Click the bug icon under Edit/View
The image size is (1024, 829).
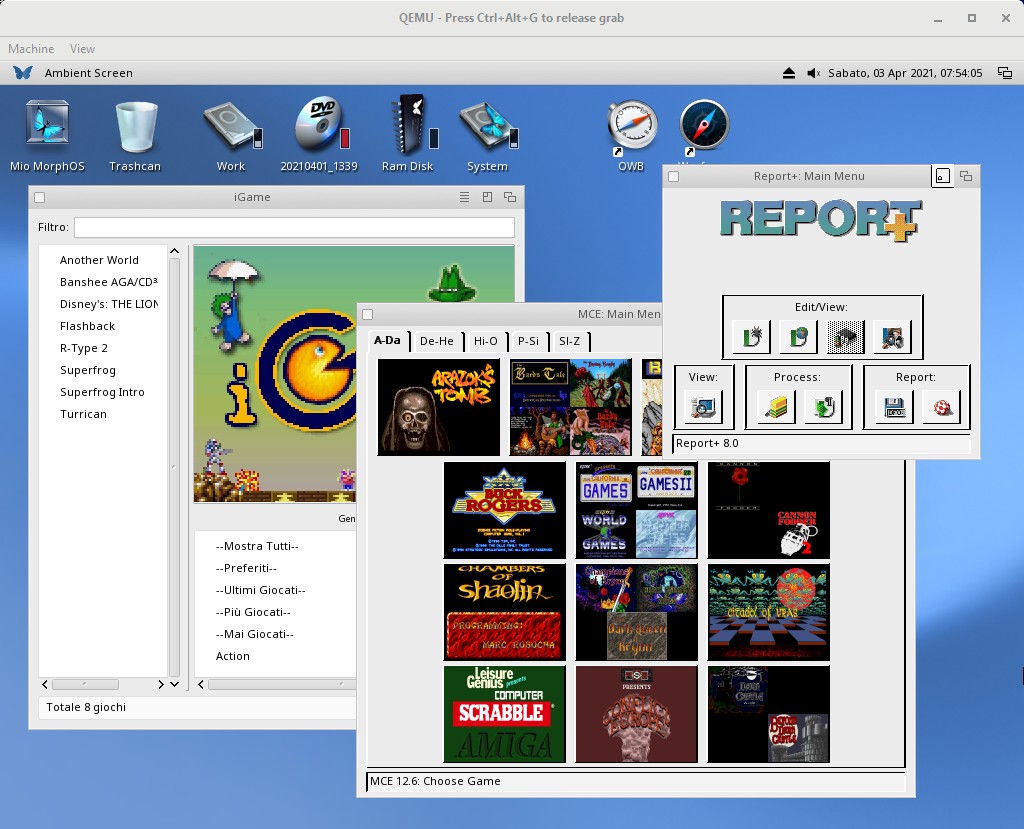tap(751, 338)
